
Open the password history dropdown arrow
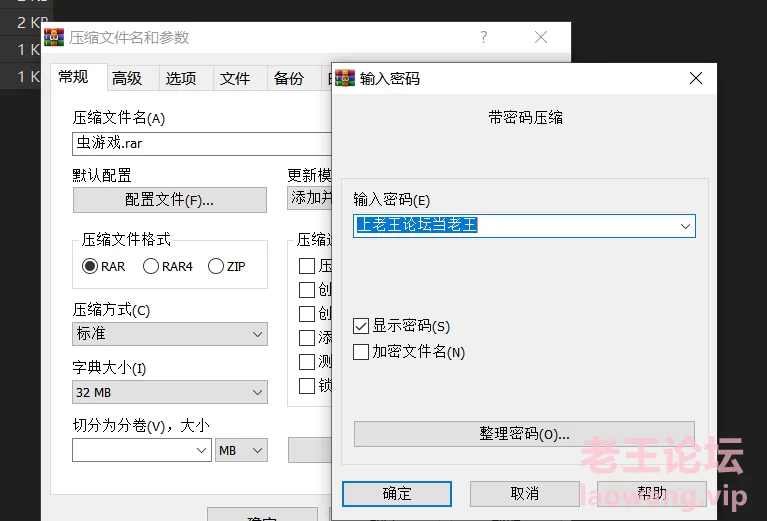coord(685,226)
